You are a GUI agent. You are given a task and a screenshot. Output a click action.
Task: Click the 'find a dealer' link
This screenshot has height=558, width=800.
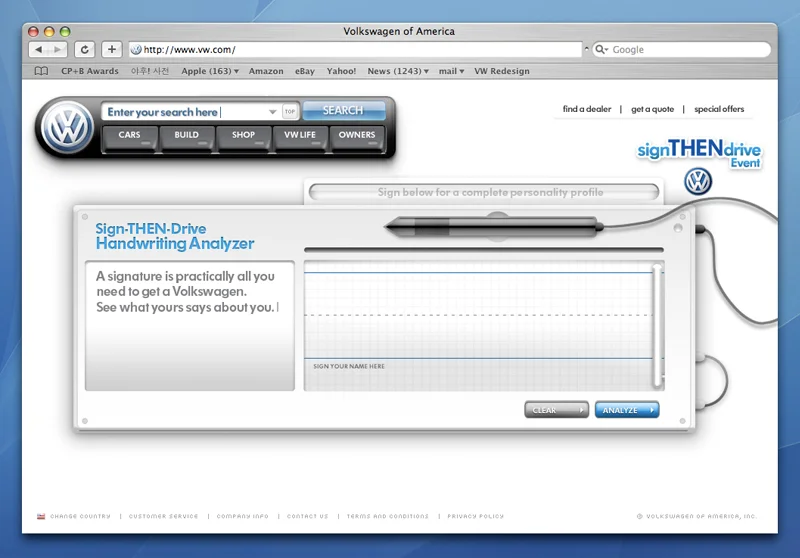pyautogui.click(x=587, y=109)
